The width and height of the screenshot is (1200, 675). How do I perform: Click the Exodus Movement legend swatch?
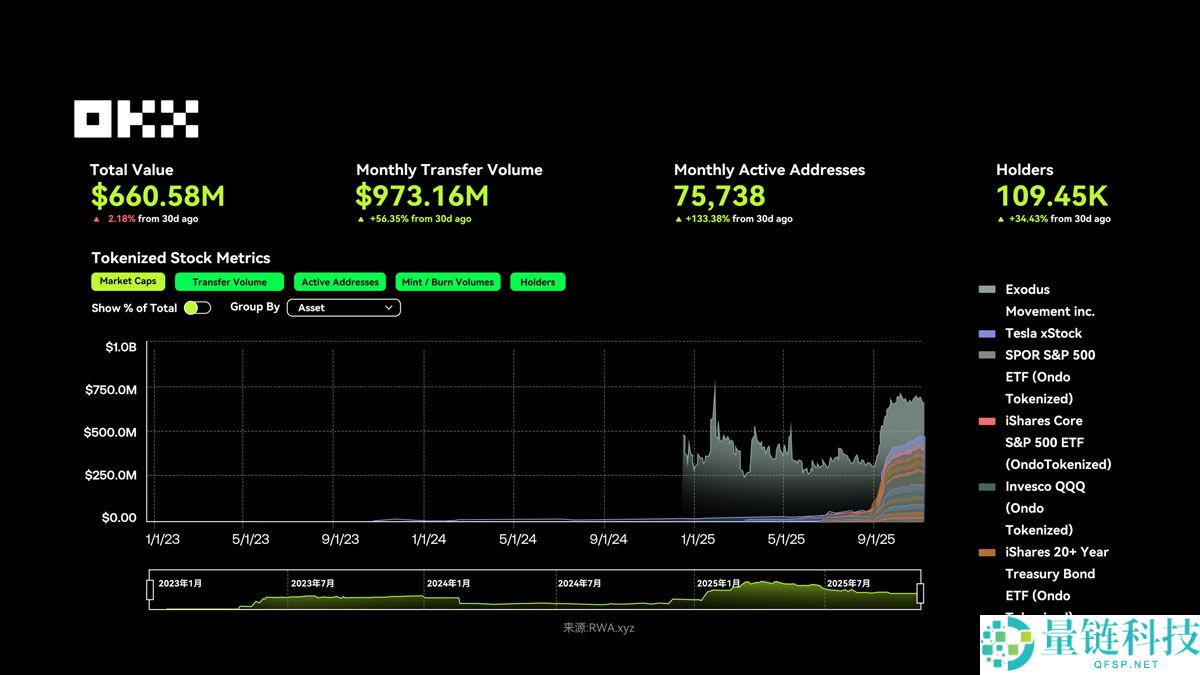click(987, 290)
